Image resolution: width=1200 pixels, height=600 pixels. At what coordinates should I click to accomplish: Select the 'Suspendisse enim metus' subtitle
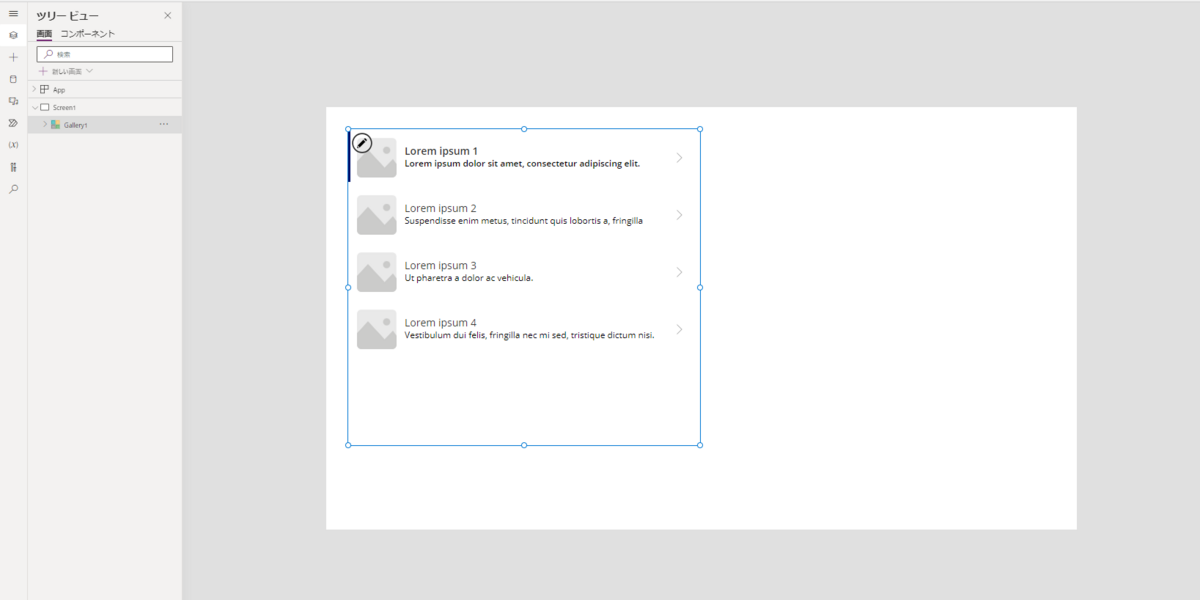[523, 220]
